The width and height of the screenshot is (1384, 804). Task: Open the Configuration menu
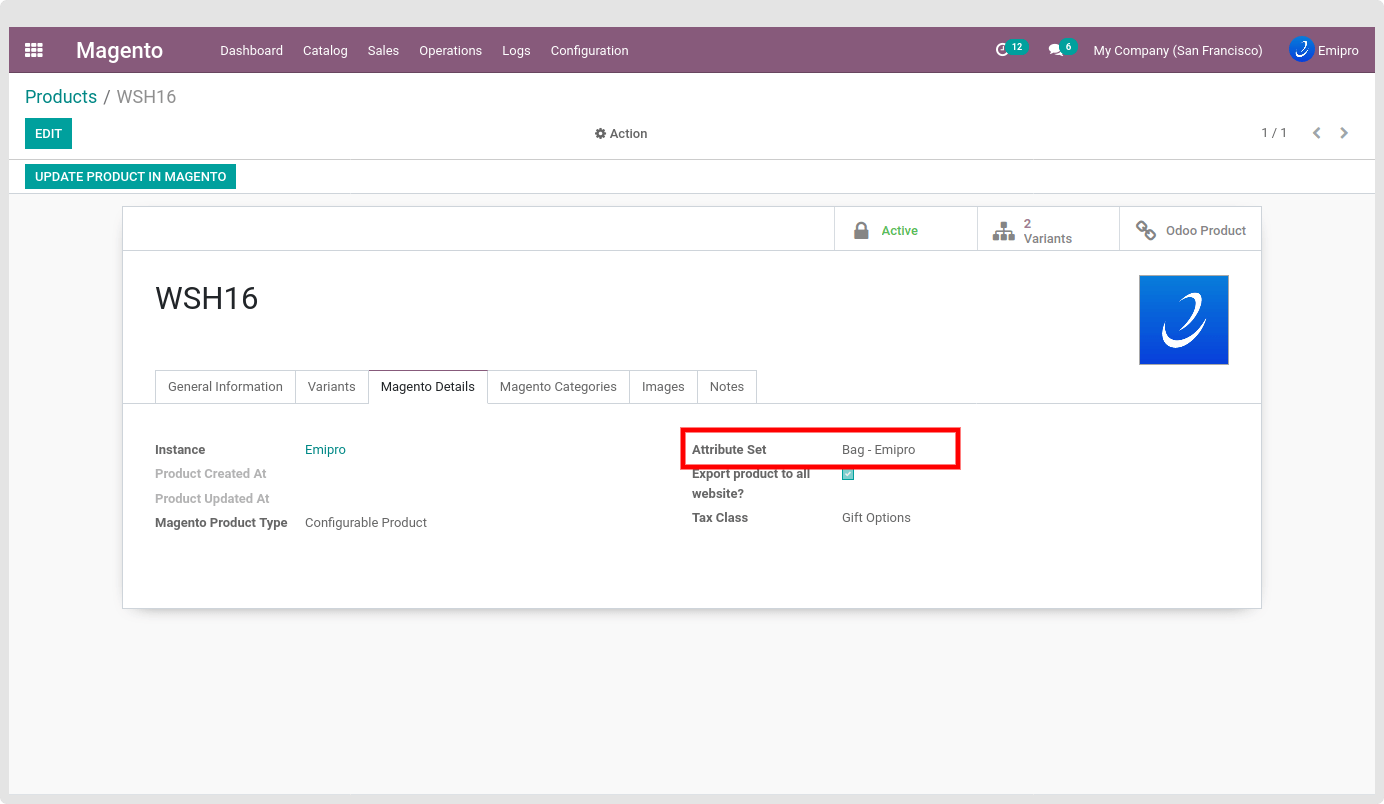pyautogui.click(x=589, y=50)
